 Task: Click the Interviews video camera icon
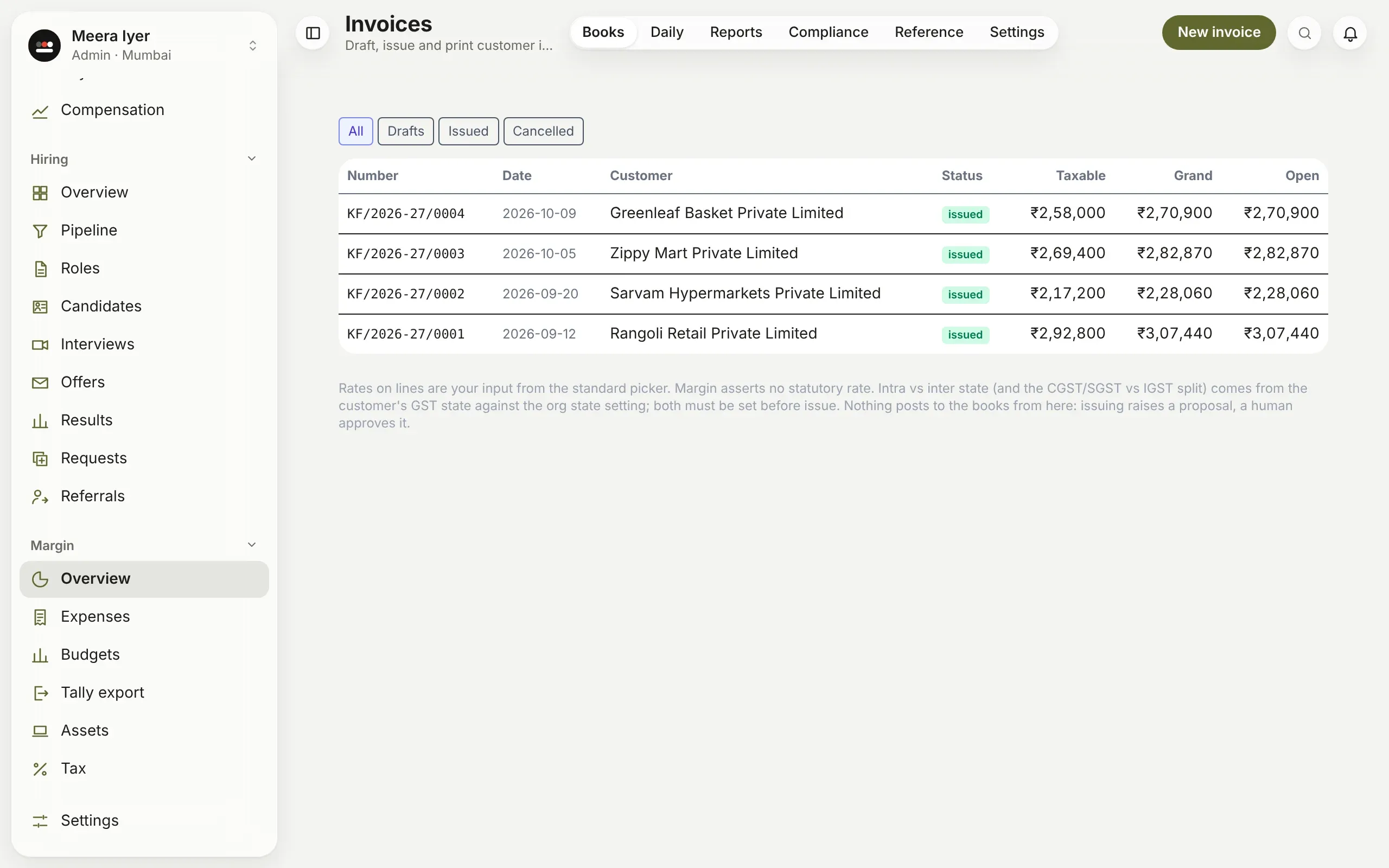pos(40,344)
